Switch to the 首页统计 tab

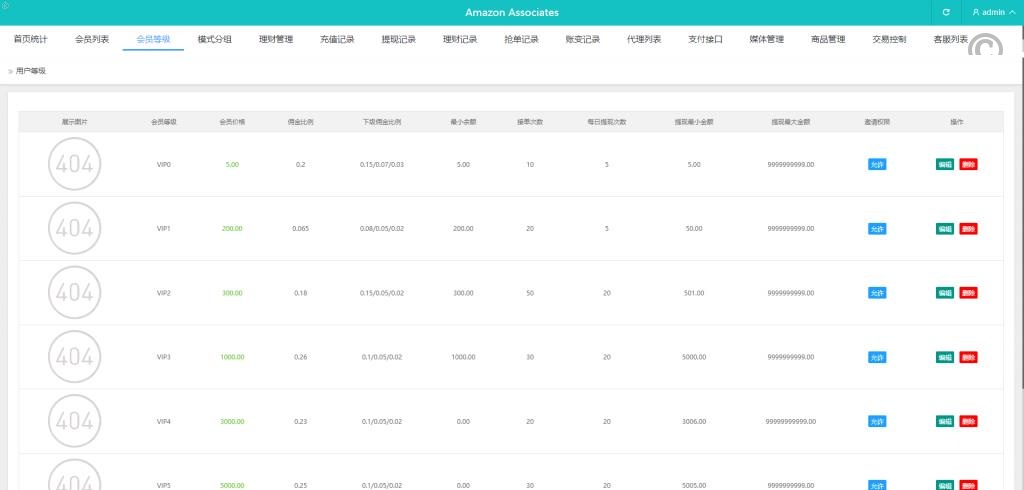click(30, 39)
